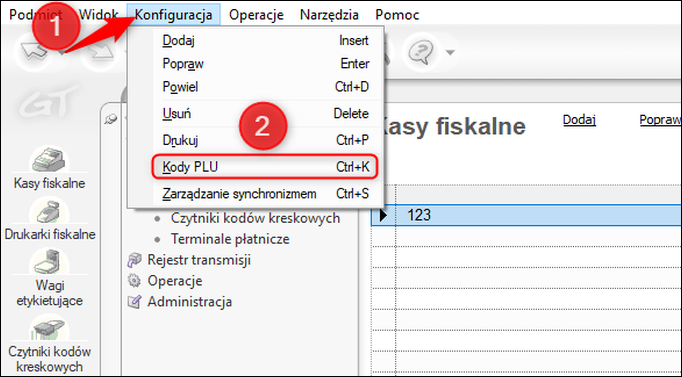Expand the dropdown arrow beside help icon
The image size is (682, 377).
tap(450, 53)
